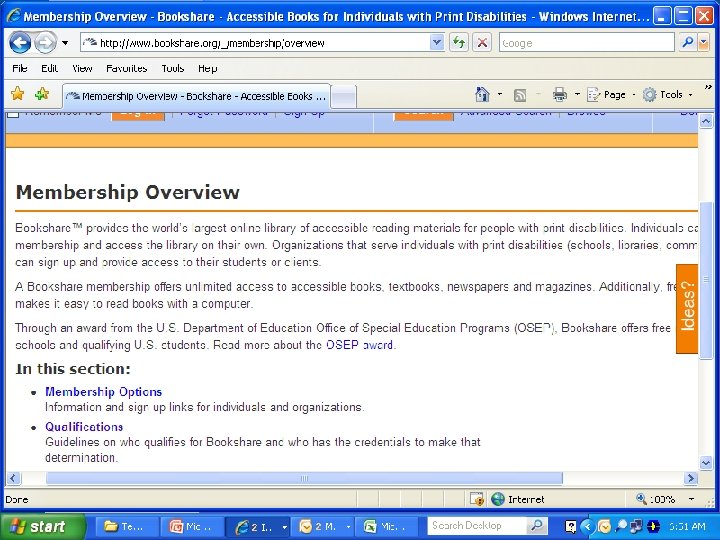Click the Add to Favorites star-plus icon

click(x=42, y=94)
